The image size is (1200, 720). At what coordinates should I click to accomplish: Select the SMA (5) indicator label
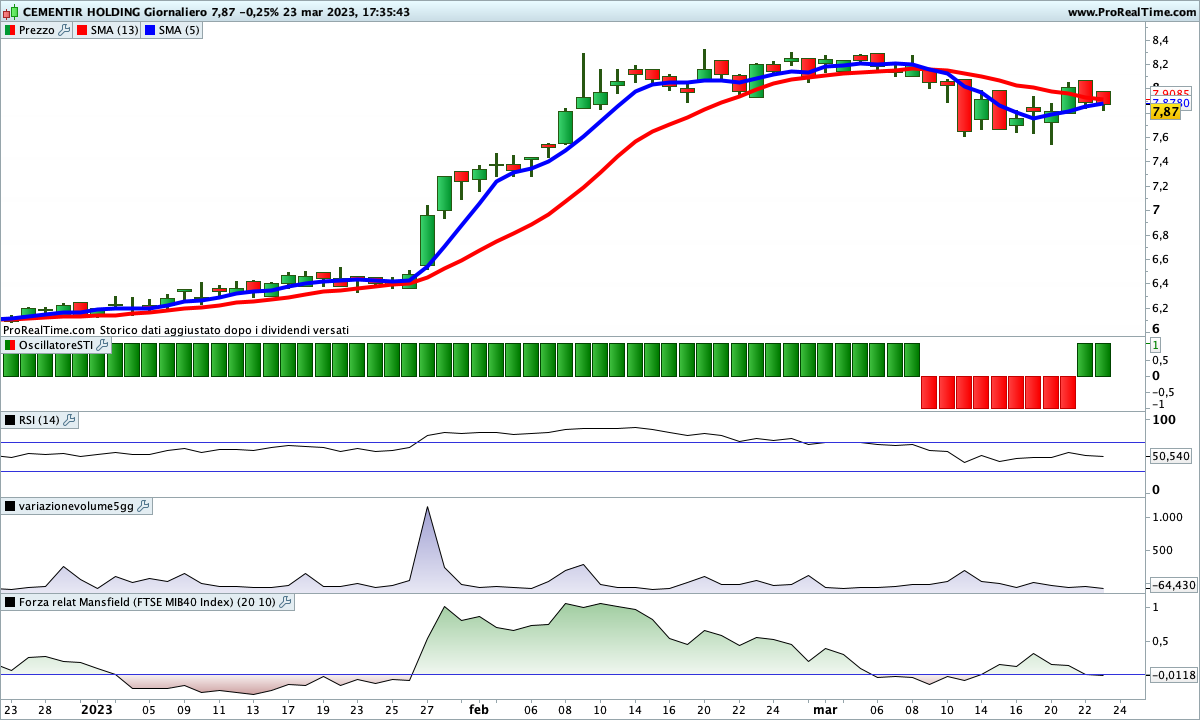(x=179, y=30)
